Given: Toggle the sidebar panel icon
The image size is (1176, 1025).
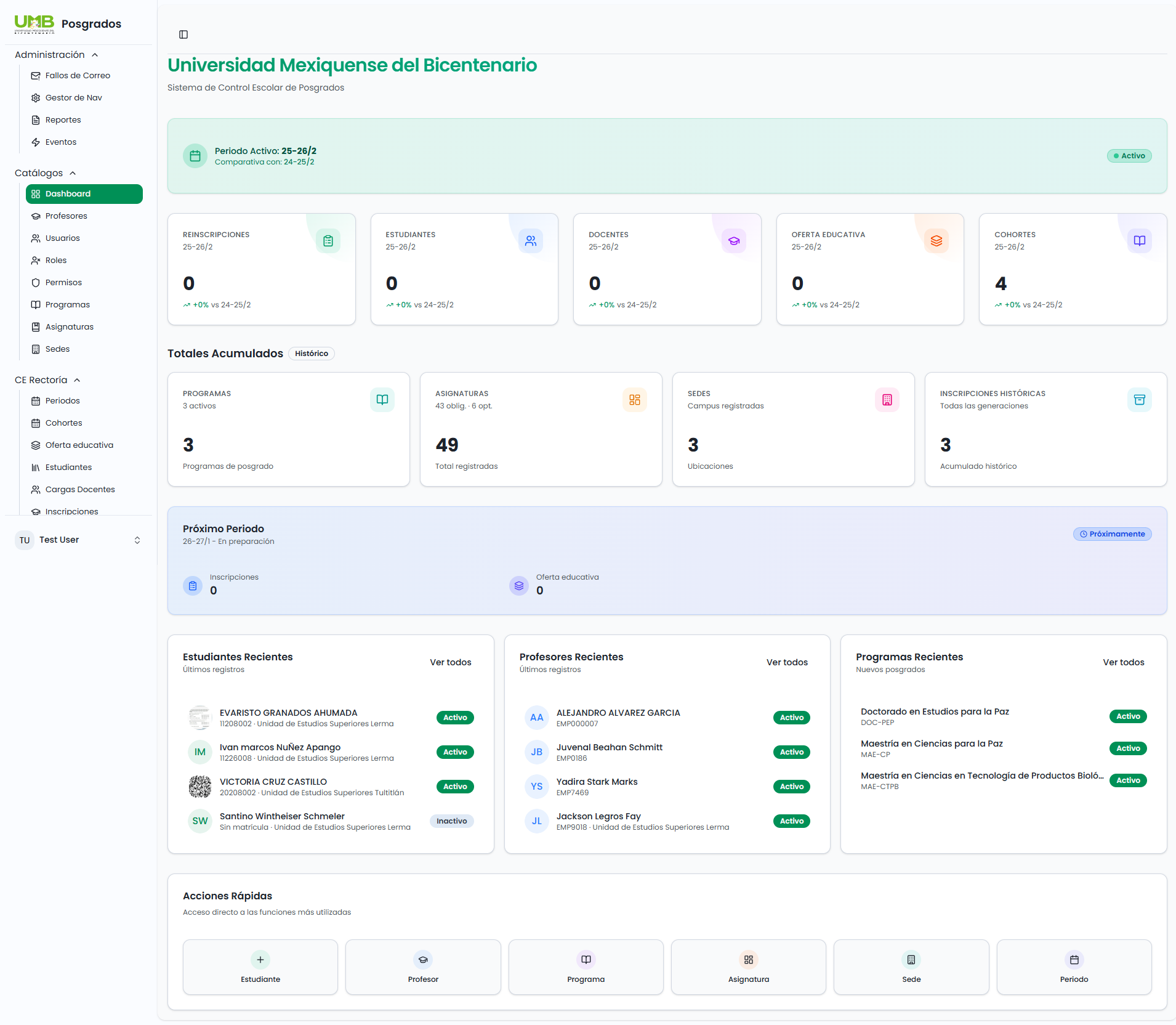Looking at the screenshot, I should pyautogui.click(x=183, y=34).
